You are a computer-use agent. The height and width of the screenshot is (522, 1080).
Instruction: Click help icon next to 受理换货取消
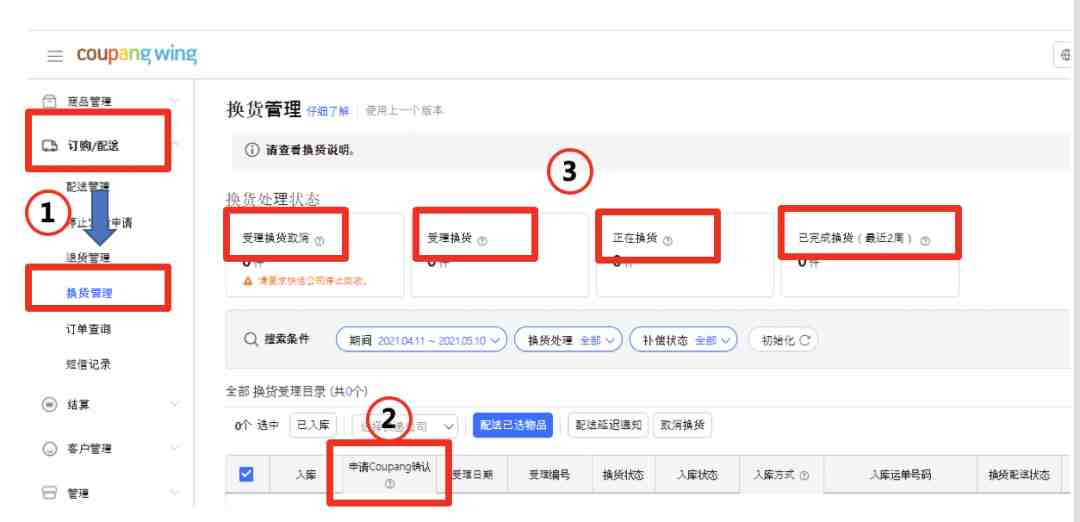coord(320,241)
